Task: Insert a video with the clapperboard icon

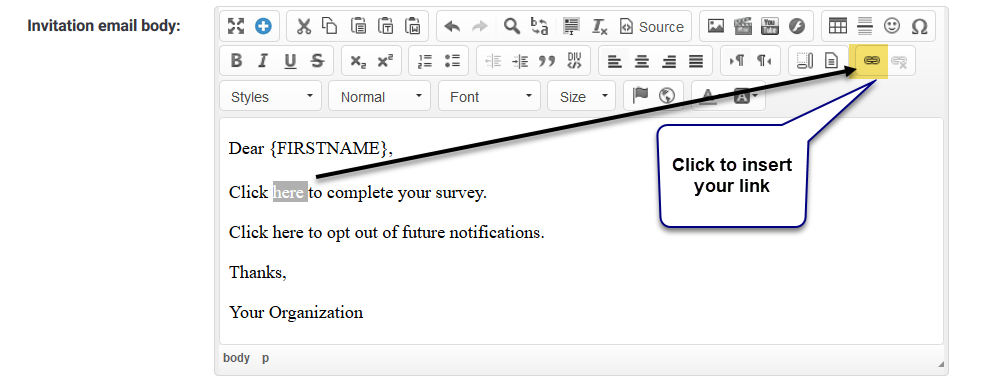Action: (x=743, y=26)
